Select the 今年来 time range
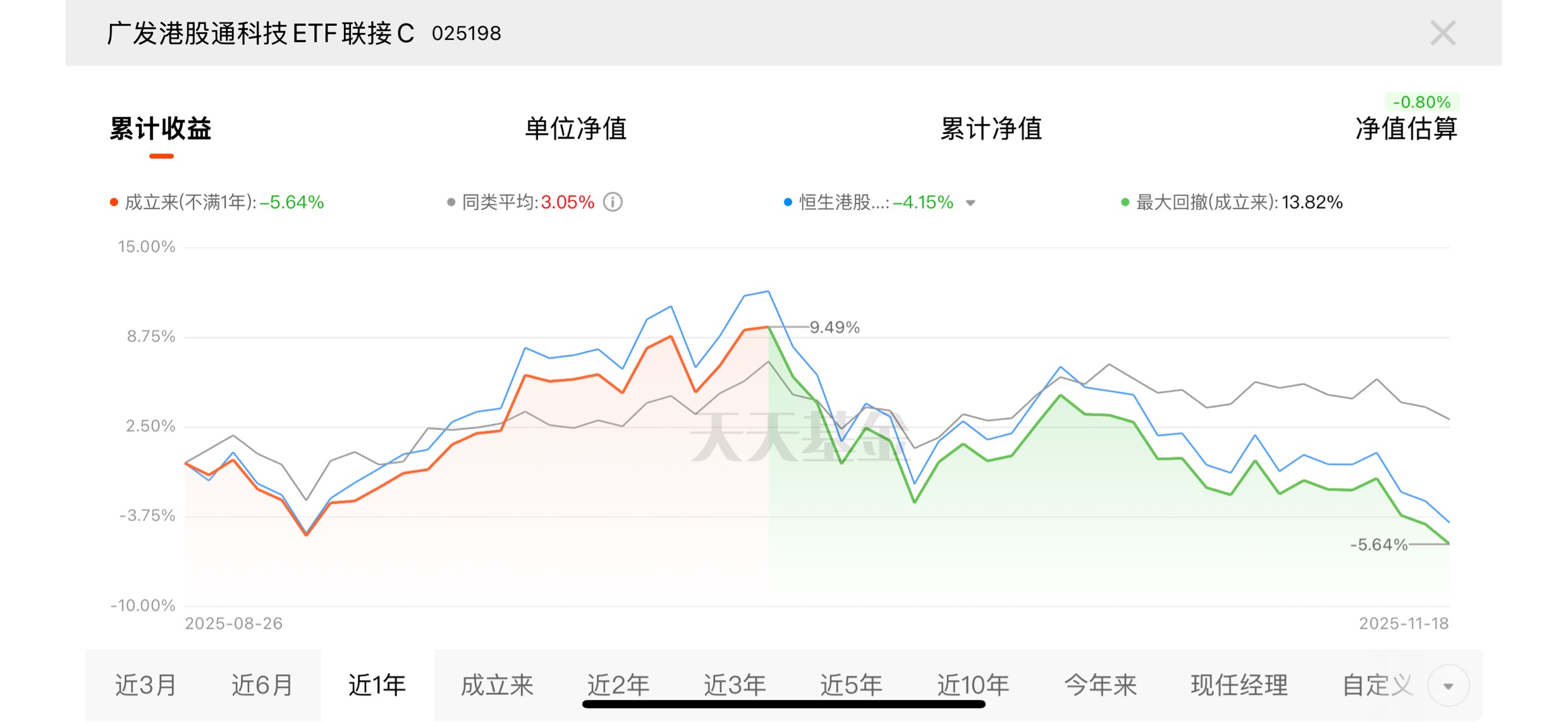The image size is (1568, 722). click(x=1100, y=685)
